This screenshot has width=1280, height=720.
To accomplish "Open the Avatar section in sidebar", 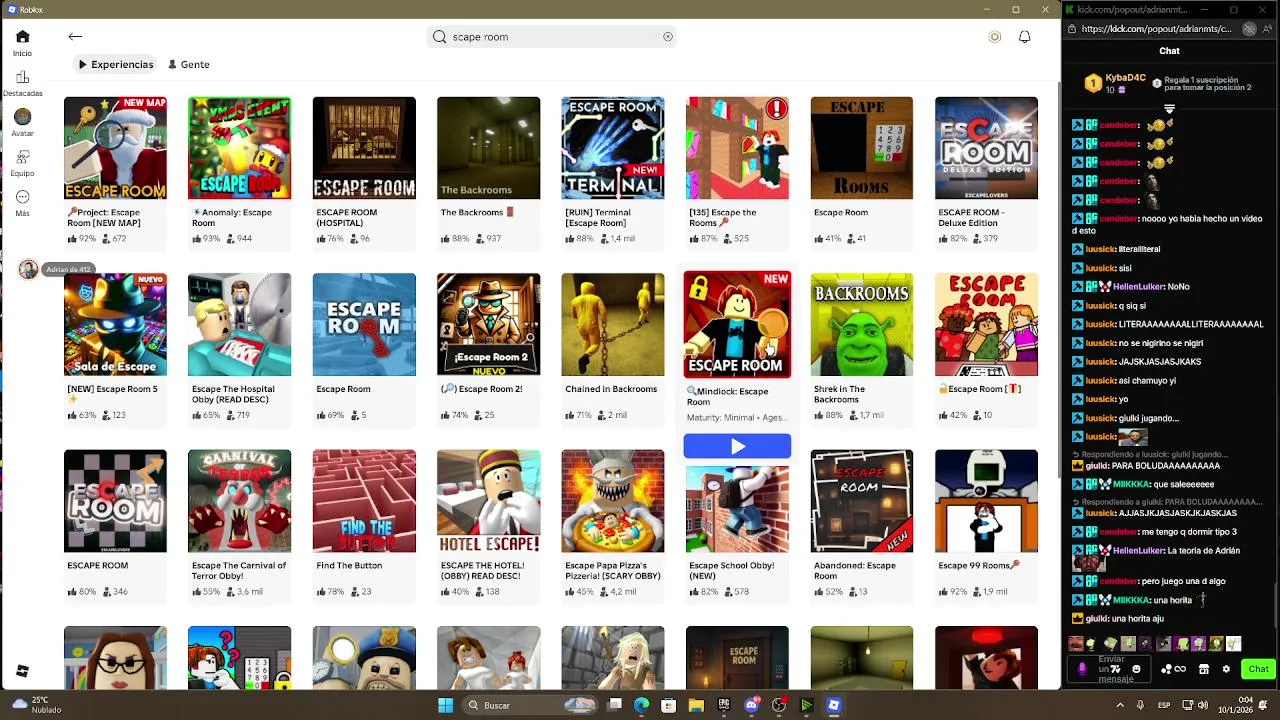I will pyautogui.click(x=22, y=124).
